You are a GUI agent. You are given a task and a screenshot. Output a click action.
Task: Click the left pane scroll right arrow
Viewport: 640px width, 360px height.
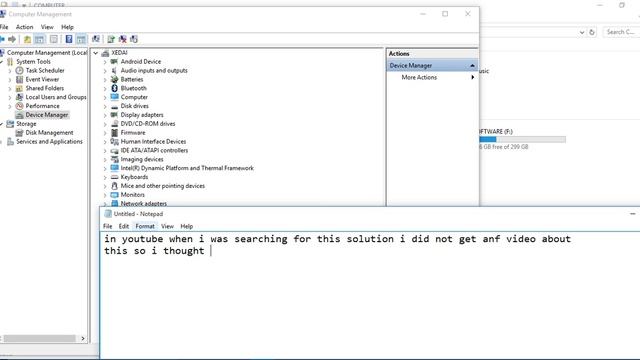pos(83,338)
